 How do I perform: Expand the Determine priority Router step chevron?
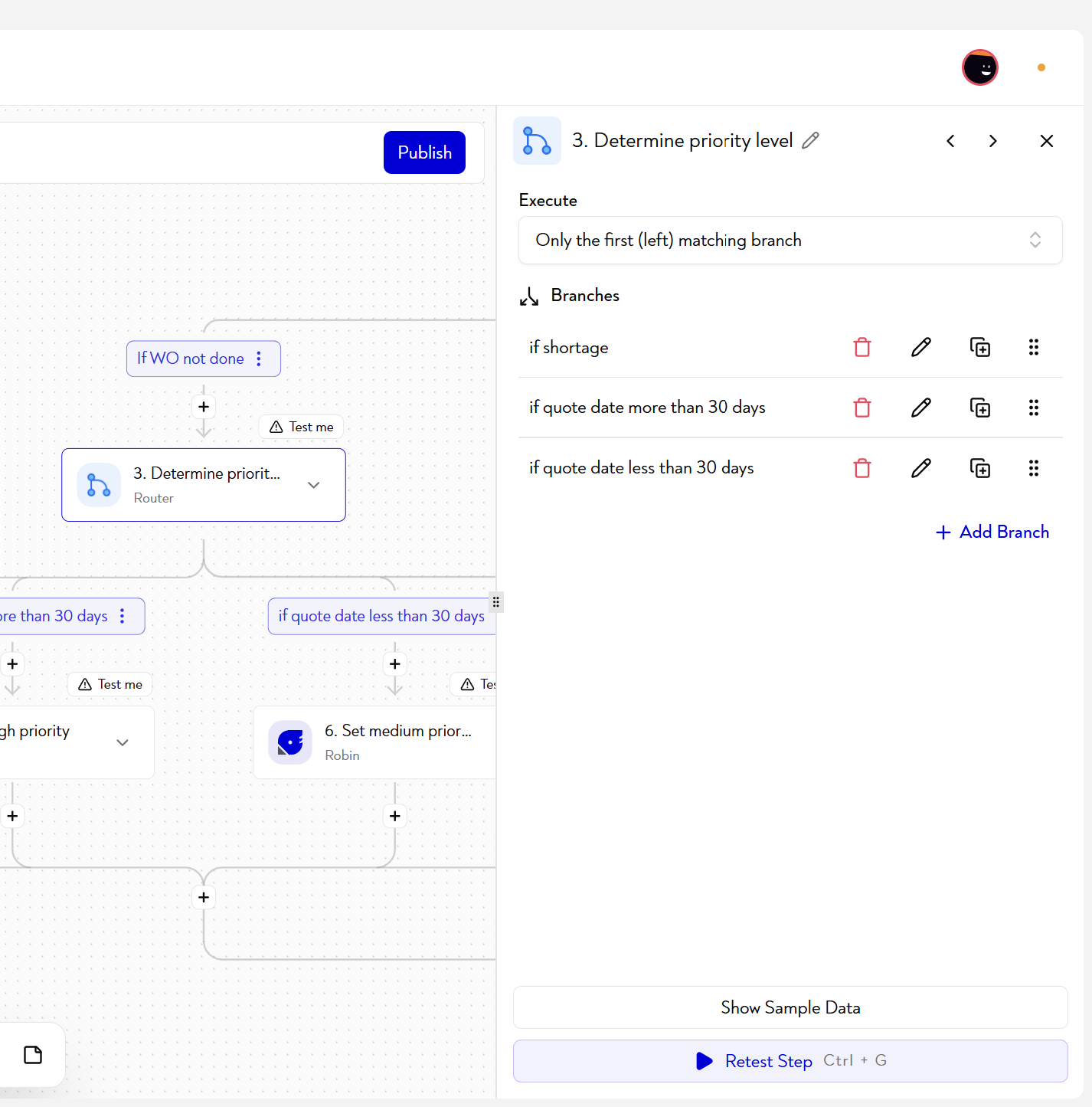click(314, 485)
